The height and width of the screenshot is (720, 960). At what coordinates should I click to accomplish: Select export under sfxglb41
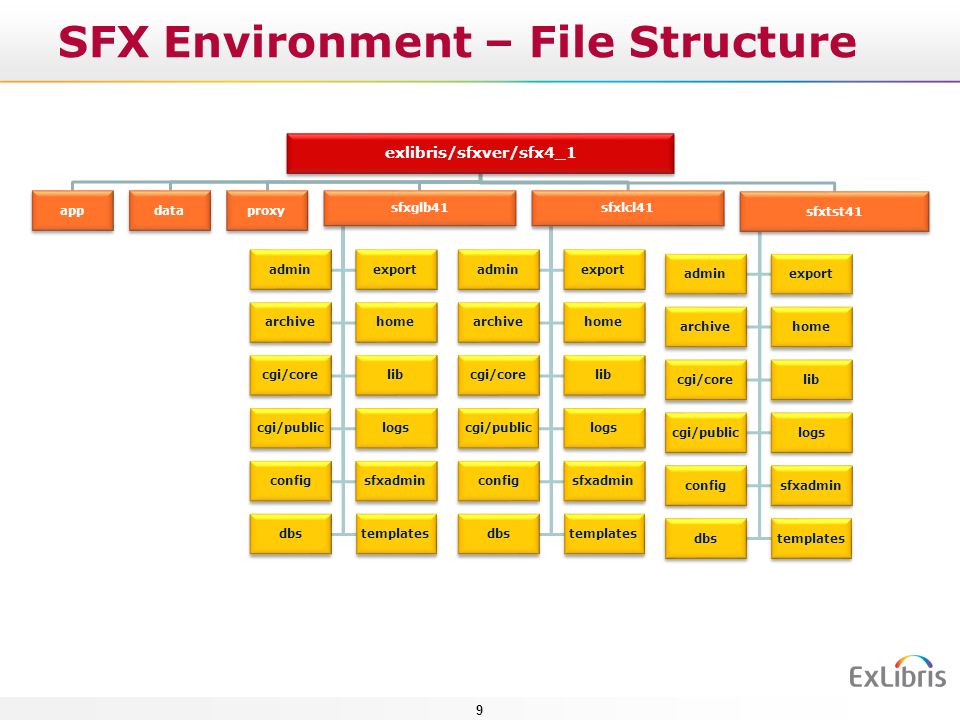click(396, 269)
